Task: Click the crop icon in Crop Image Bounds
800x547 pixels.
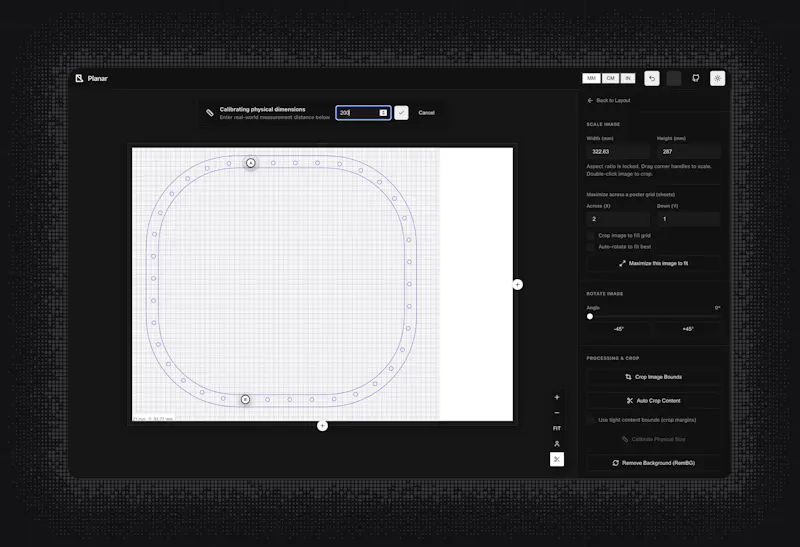Action: pyautogui.click(x=628, y=377)
